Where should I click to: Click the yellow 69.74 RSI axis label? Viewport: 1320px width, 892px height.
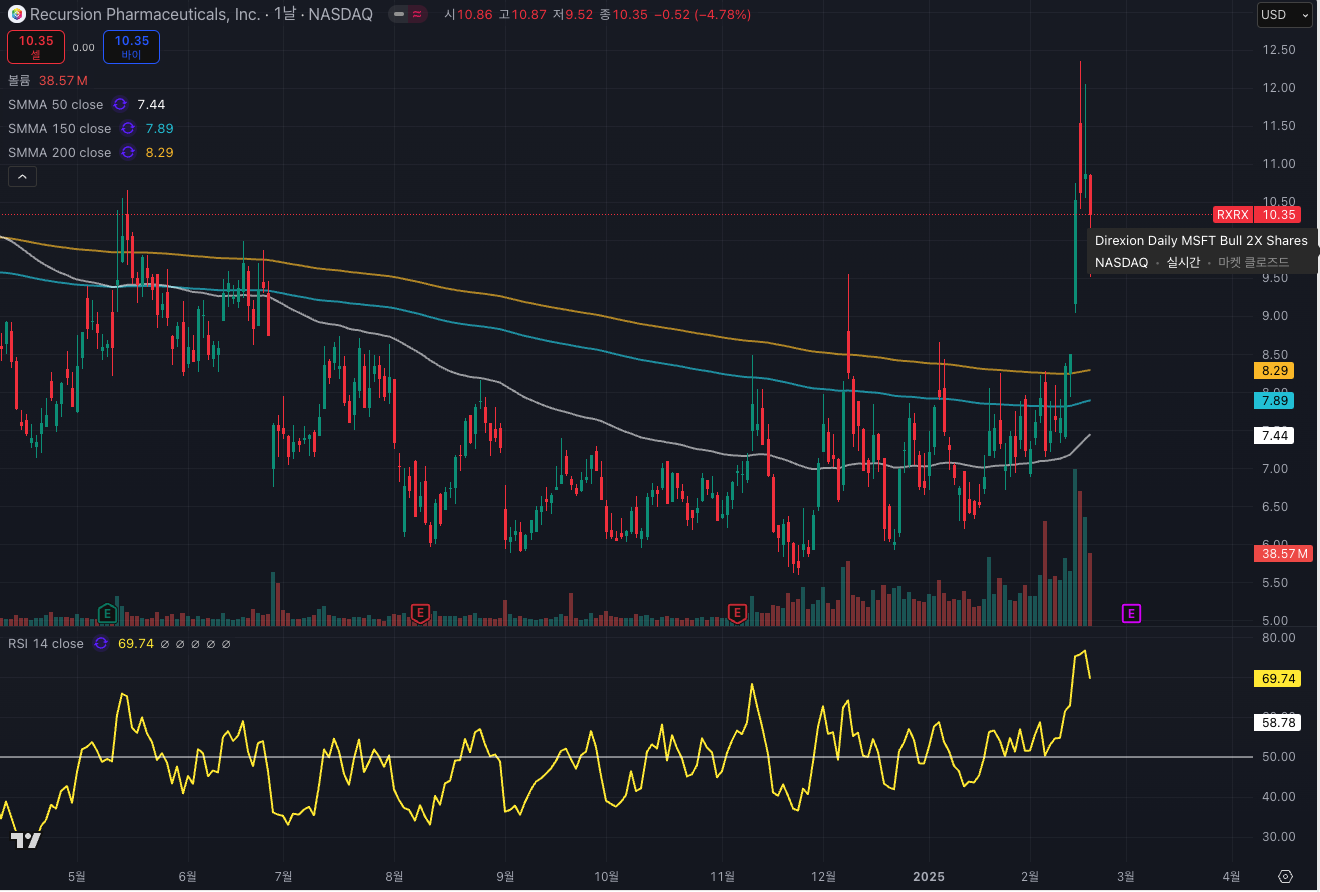[1277, 678]
